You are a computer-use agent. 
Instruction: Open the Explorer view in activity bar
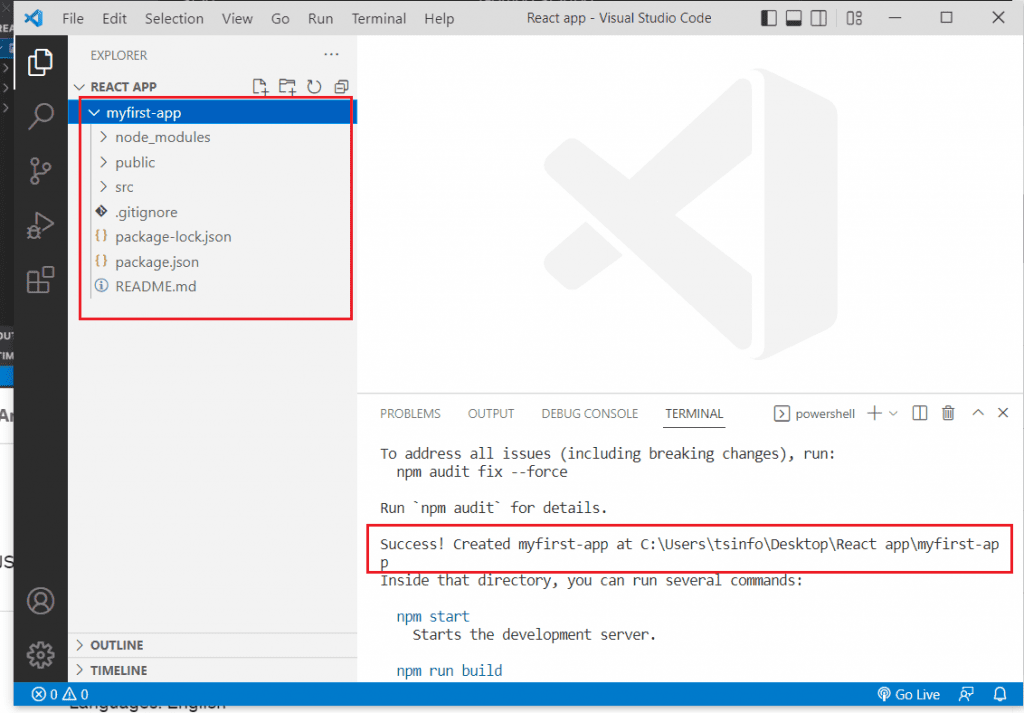40,63
